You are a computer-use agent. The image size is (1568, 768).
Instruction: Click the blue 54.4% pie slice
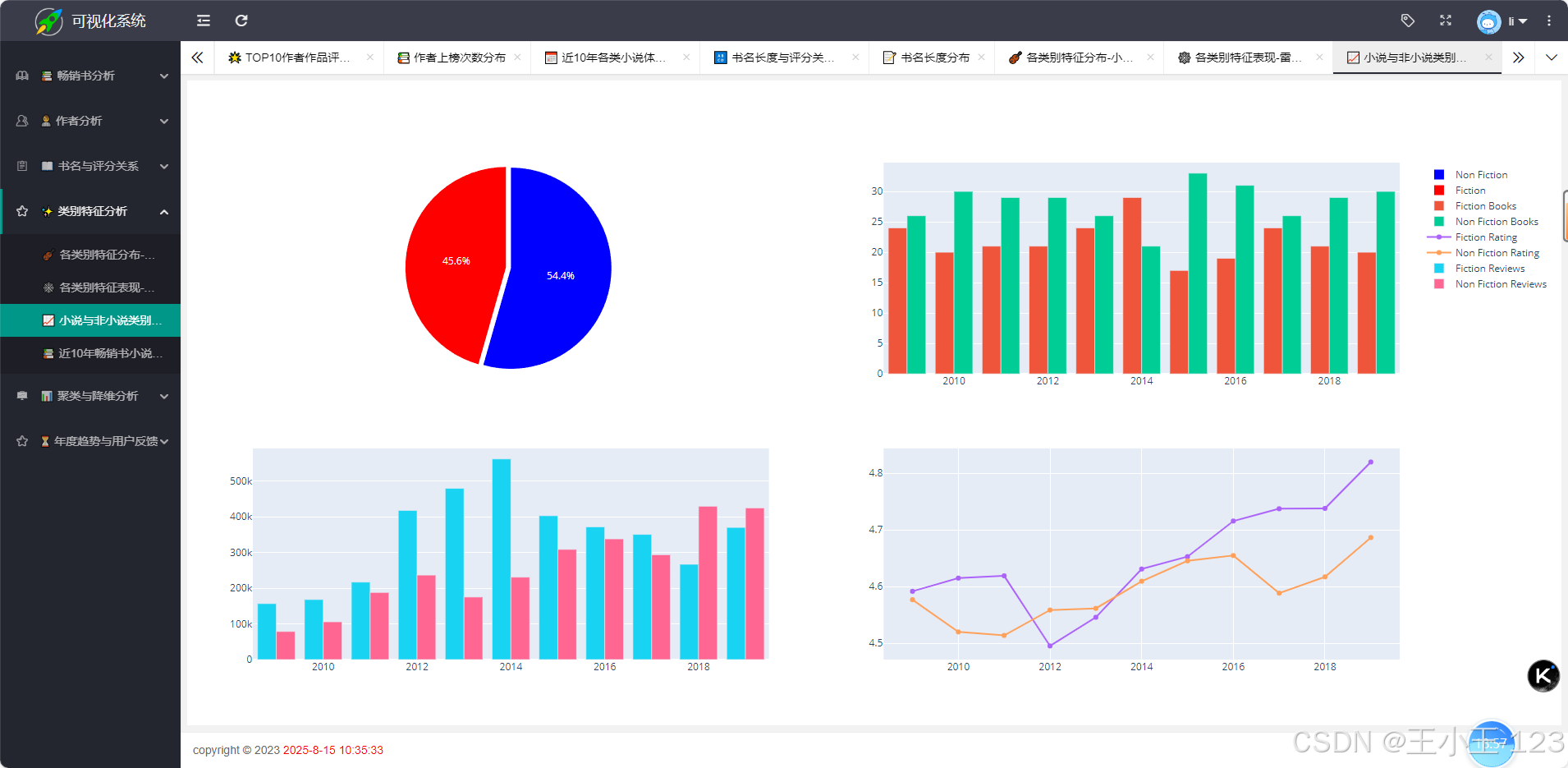tap(561, 276)
